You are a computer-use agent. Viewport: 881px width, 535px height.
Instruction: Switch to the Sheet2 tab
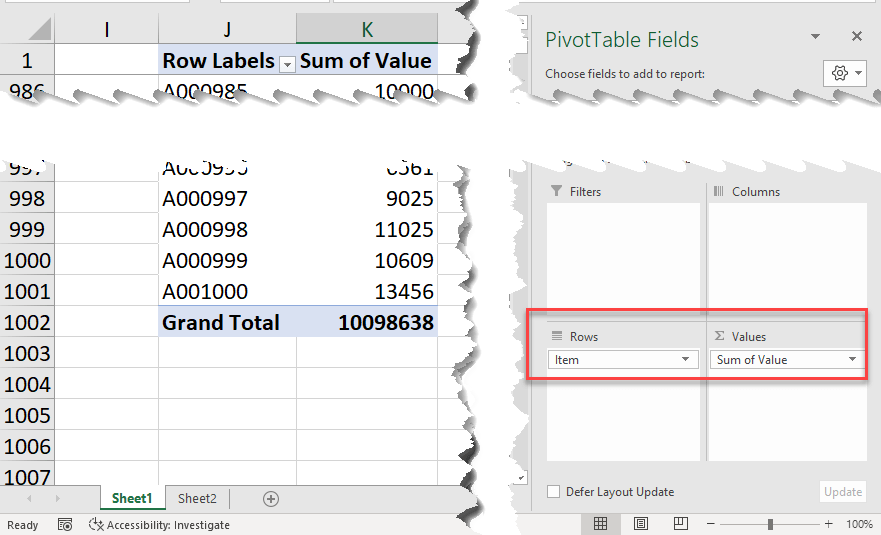click(x=197, y=499)
